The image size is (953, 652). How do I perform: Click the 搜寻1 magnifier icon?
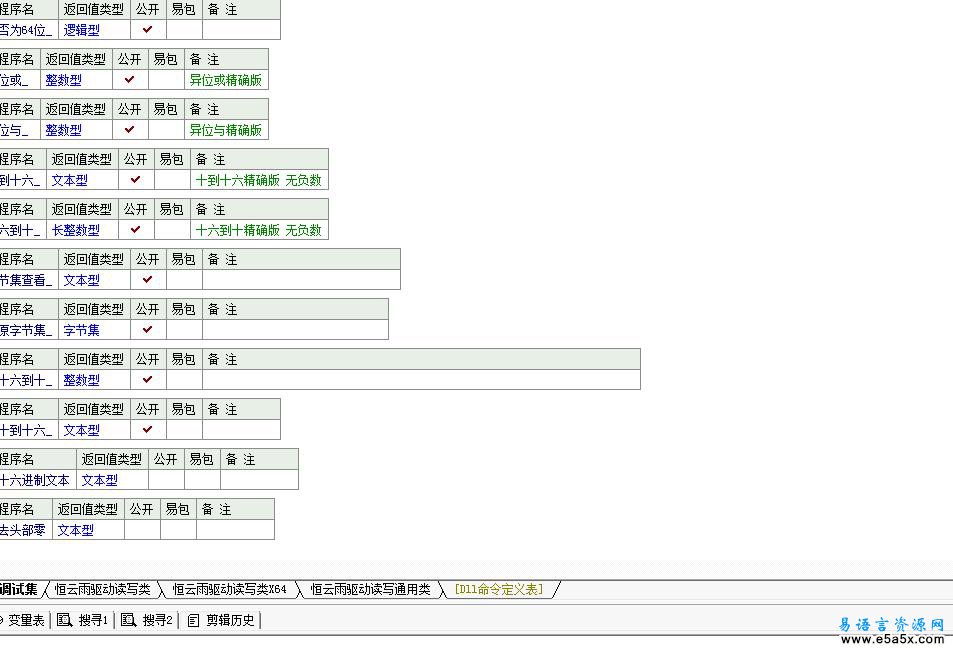[65, 620]
